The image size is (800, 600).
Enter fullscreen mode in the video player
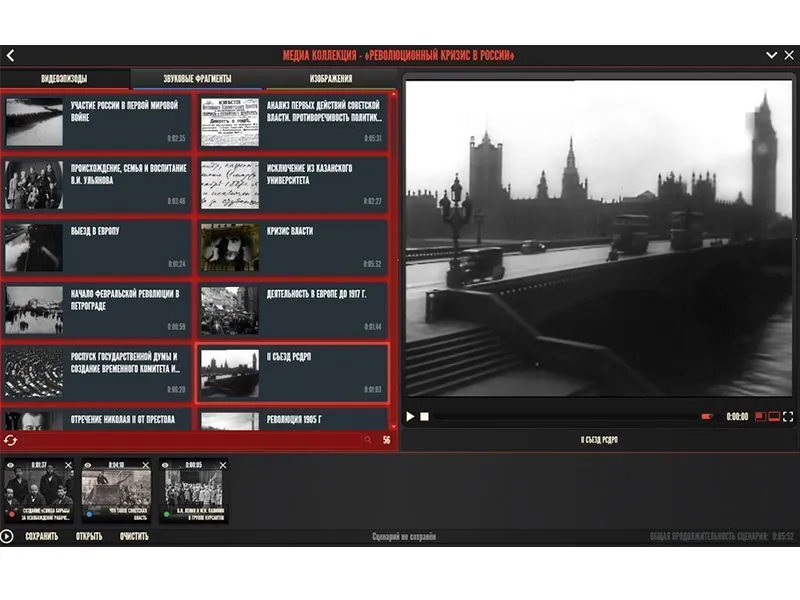pos(788,416)
